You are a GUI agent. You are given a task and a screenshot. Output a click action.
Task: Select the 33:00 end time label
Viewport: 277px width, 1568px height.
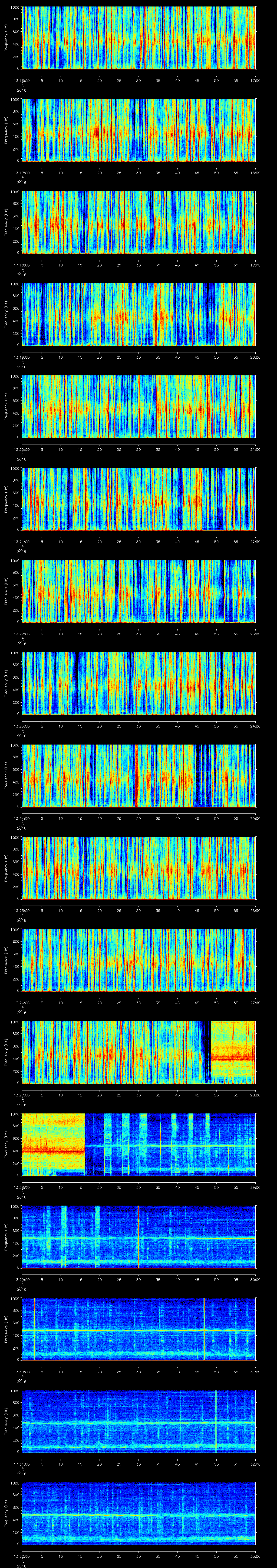pyautogui.click(x=256, y=1556)
